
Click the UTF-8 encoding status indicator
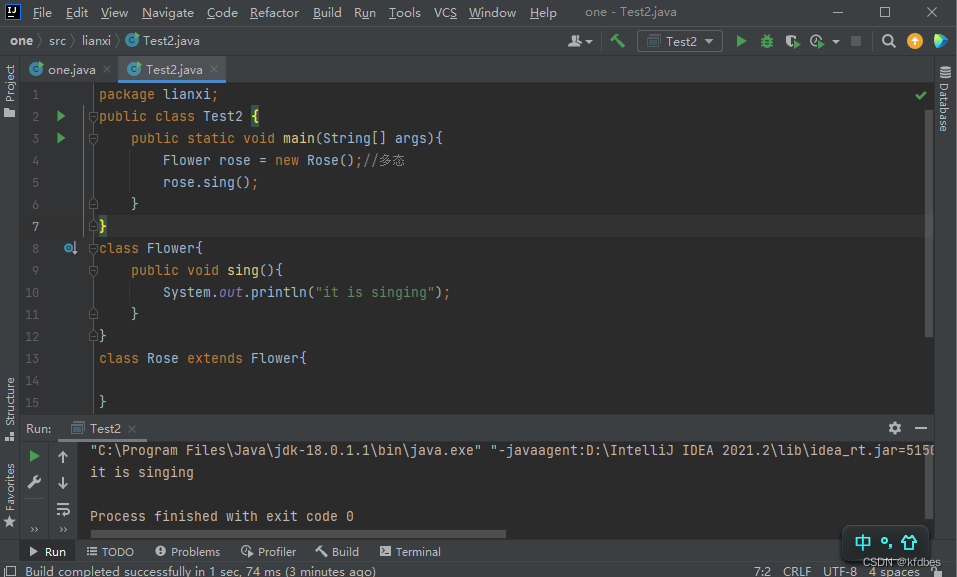coord(838,571)
